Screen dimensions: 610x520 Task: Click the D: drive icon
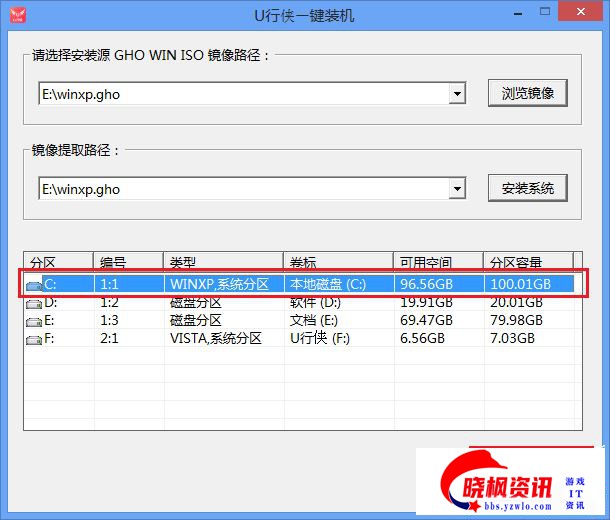click(x=35, y=303)
